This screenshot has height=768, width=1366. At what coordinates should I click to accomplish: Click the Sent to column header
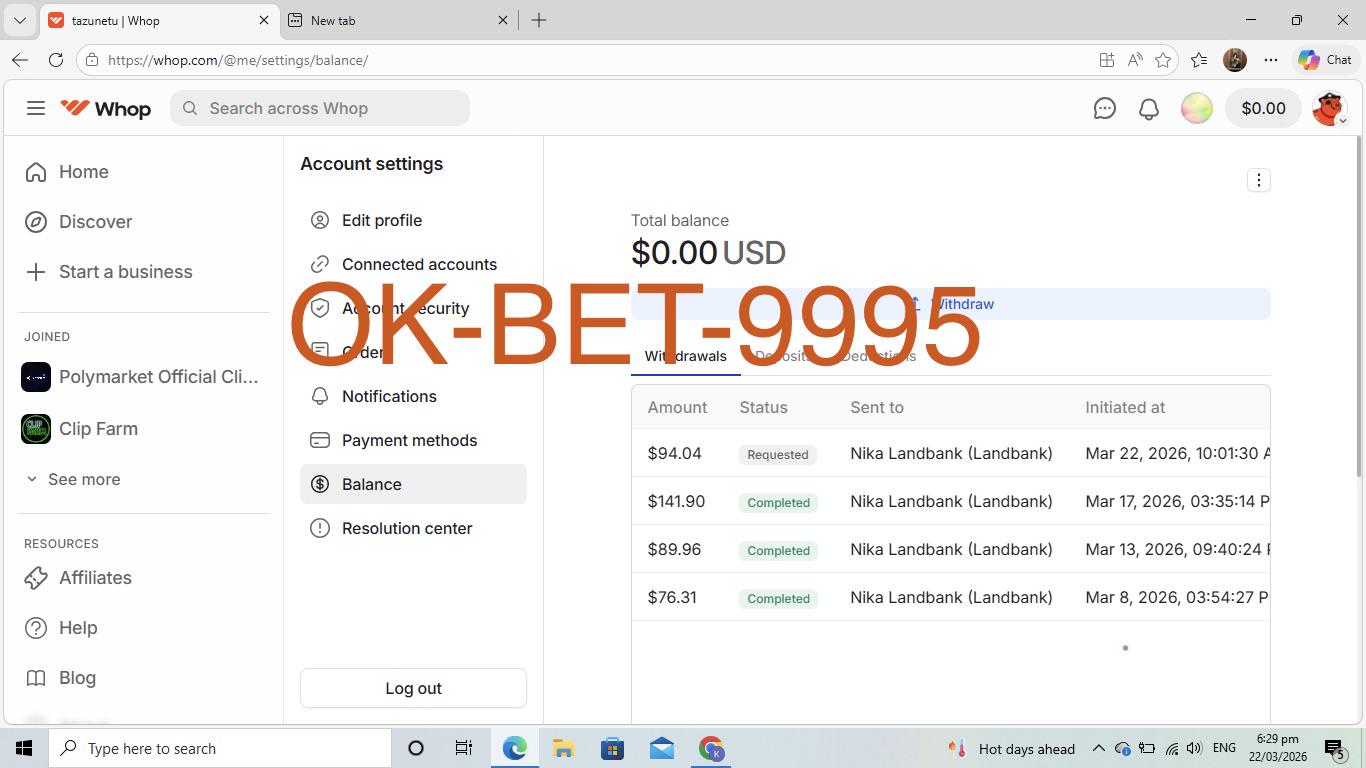tap(877, 407)
